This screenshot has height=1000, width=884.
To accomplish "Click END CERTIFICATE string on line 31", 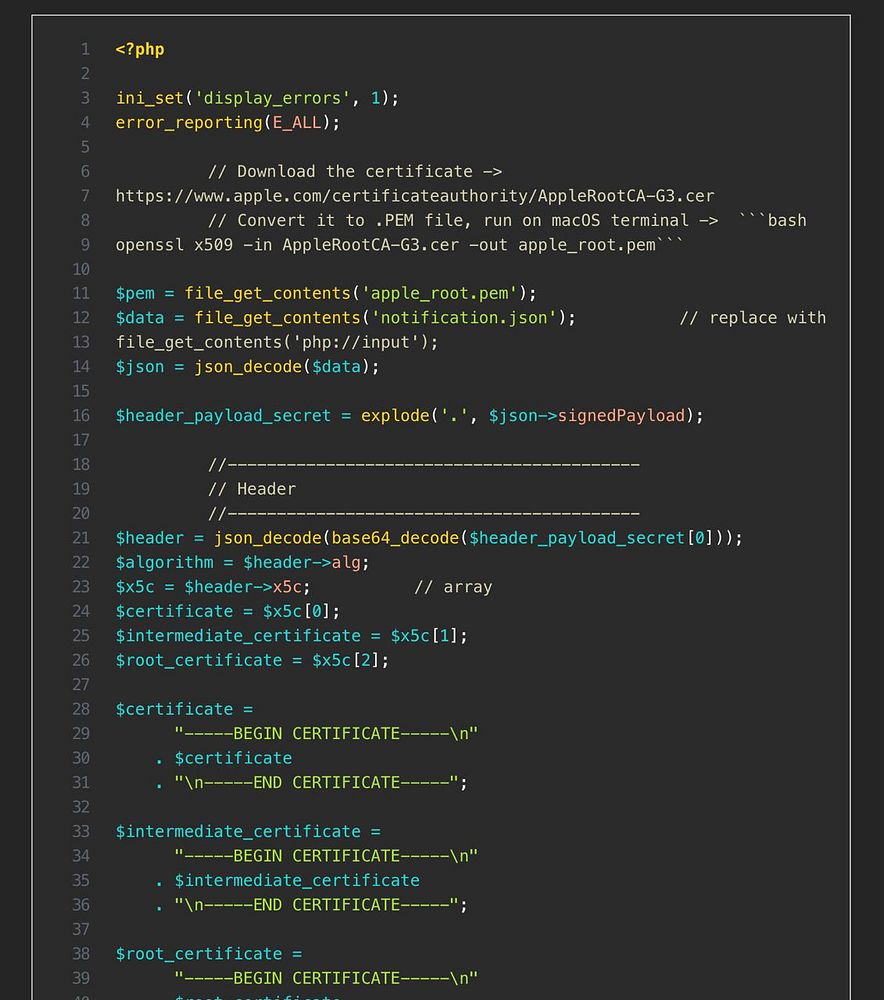I will click(x=316, y=783).
